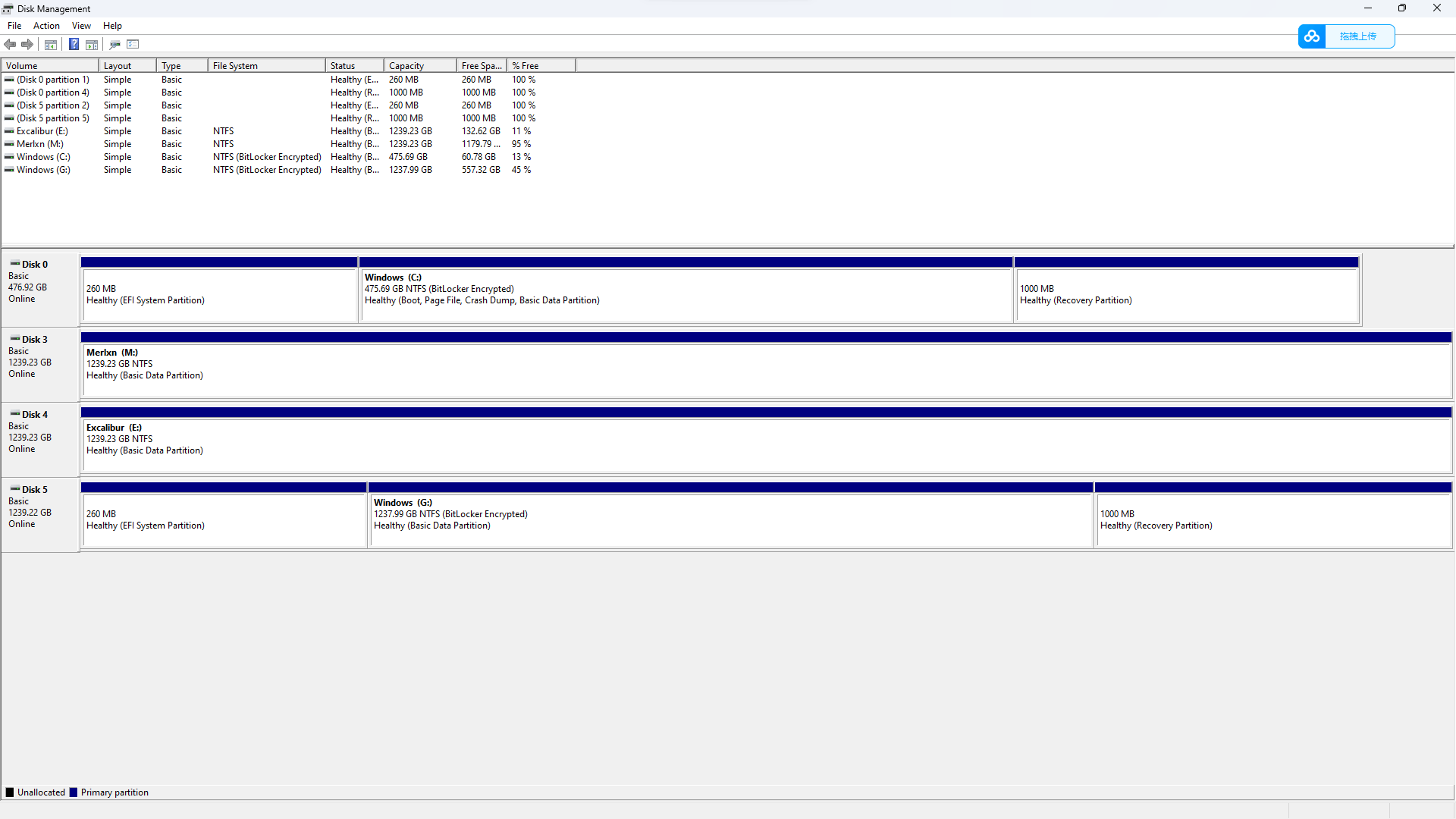Toggle the Show/Hide Console Tree icon
1456x819 pixels.
click(x=51, y=44)
